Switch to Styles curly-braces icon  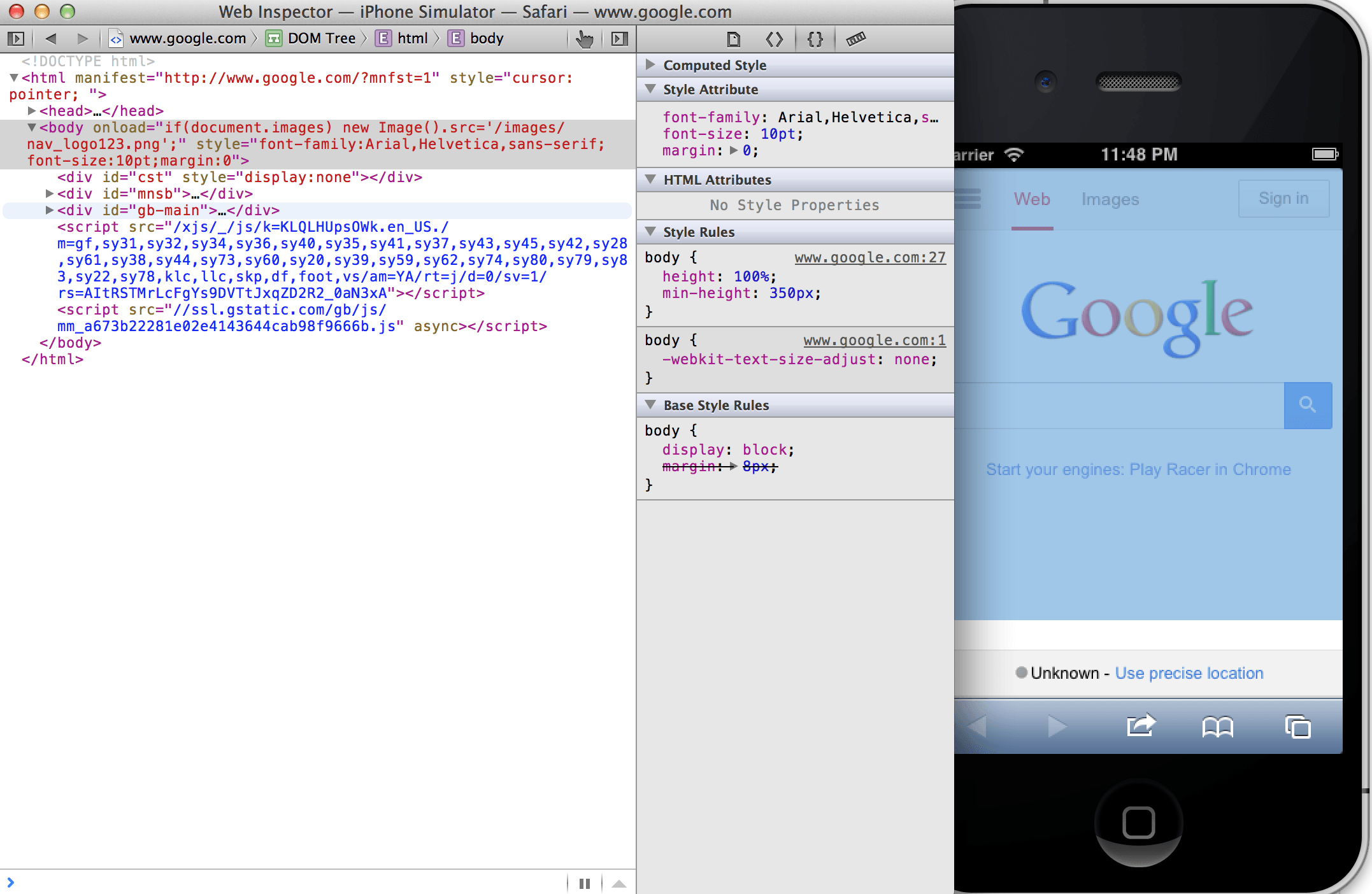tap(815, 39)
